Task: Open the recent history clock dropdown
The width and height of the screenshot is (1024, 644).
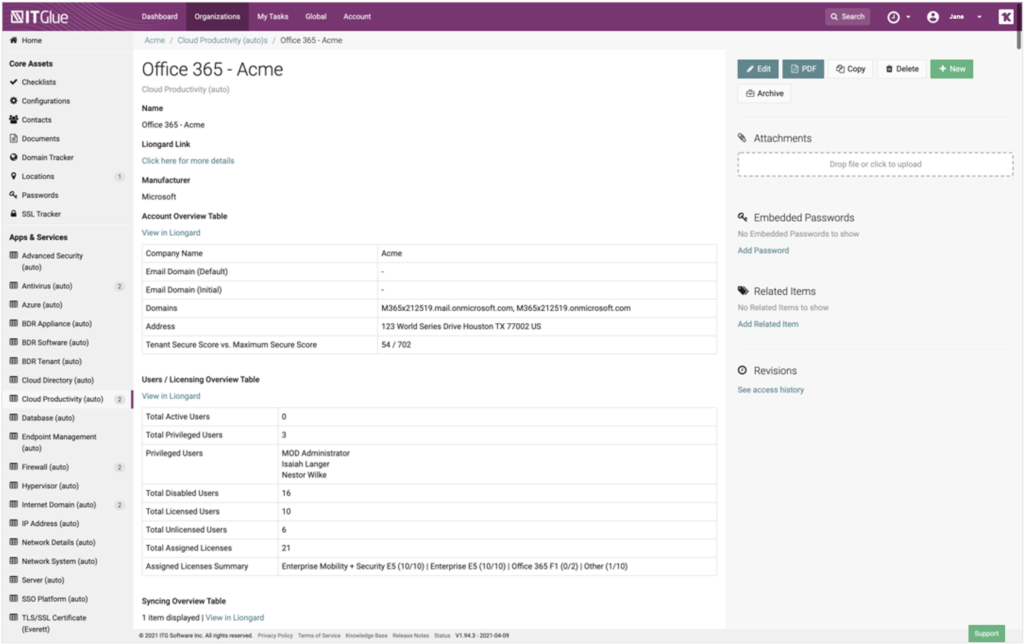Action: [x=898, y=17]
